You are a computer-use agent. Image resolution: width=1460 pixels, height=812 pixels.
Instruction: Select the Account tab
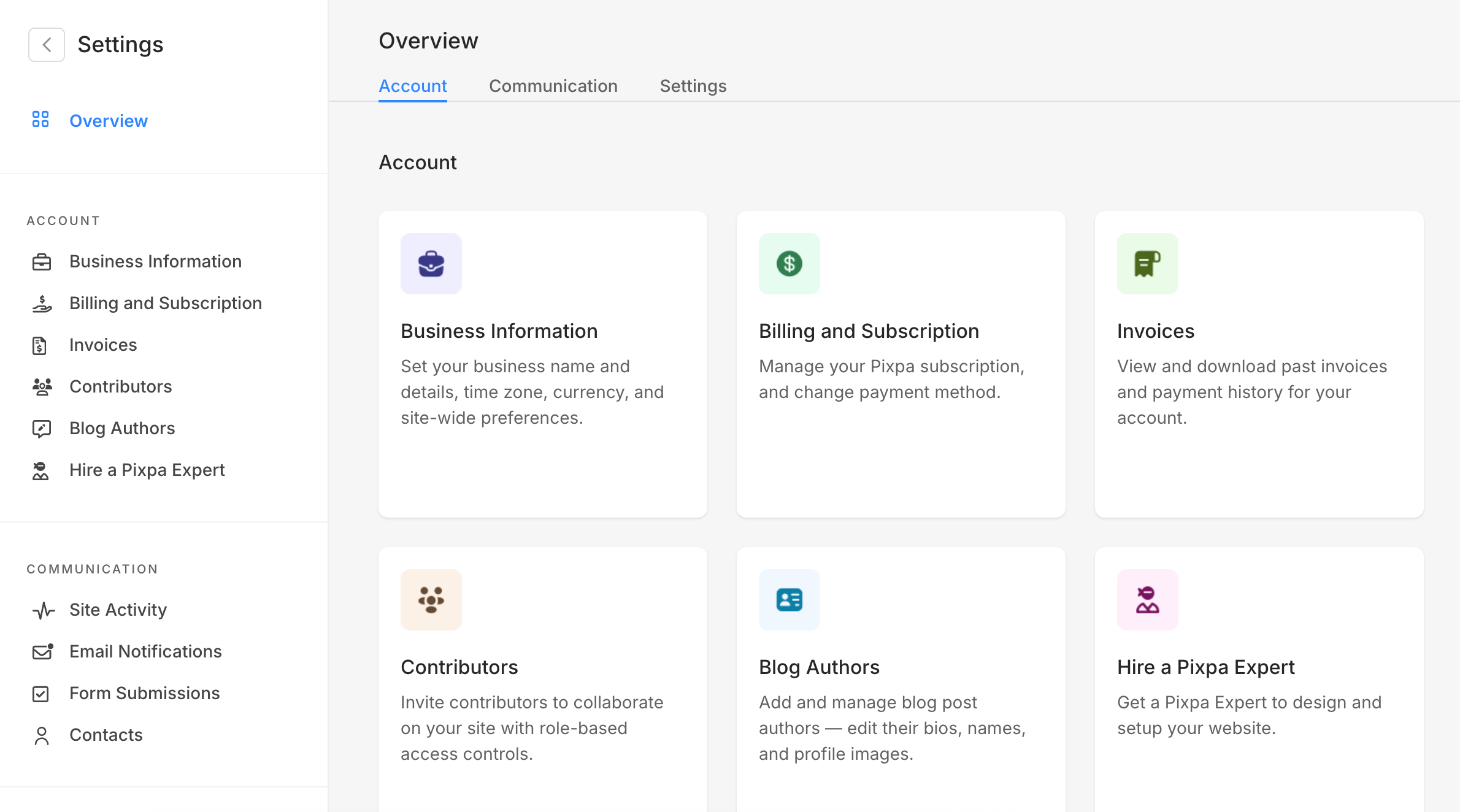coord(412,86)
